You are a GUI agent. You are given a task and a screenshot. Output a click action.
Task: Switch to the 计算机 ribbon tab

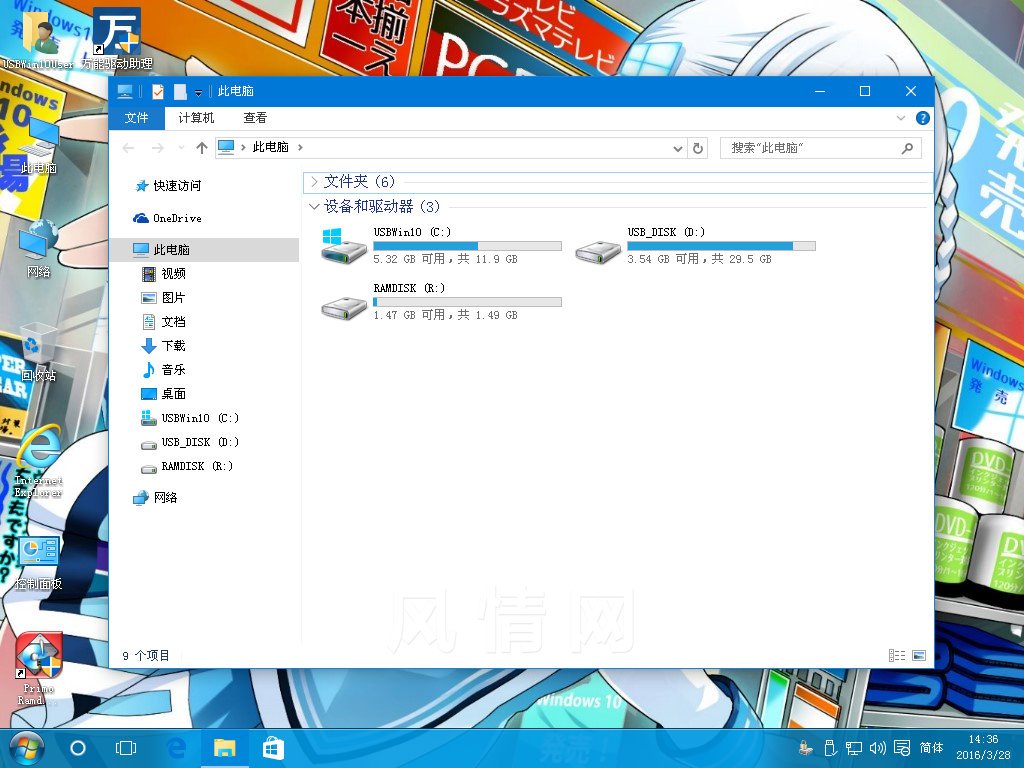point(196,118)
